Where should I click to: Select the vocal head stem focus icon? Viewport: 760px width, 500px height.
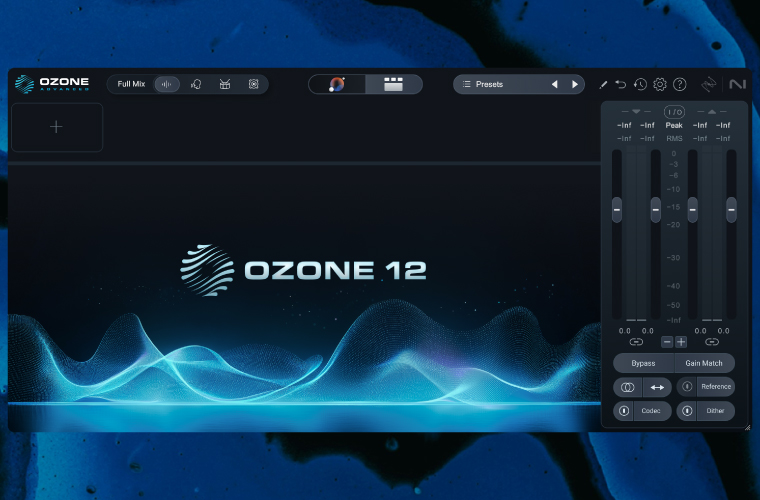[197, 84]
